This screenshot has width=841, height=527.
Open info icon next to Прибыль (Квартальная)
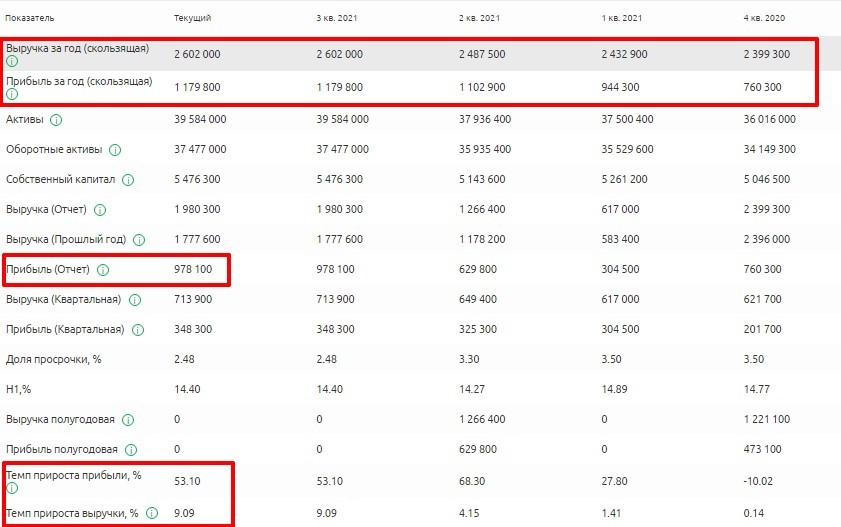pos(137,330)
